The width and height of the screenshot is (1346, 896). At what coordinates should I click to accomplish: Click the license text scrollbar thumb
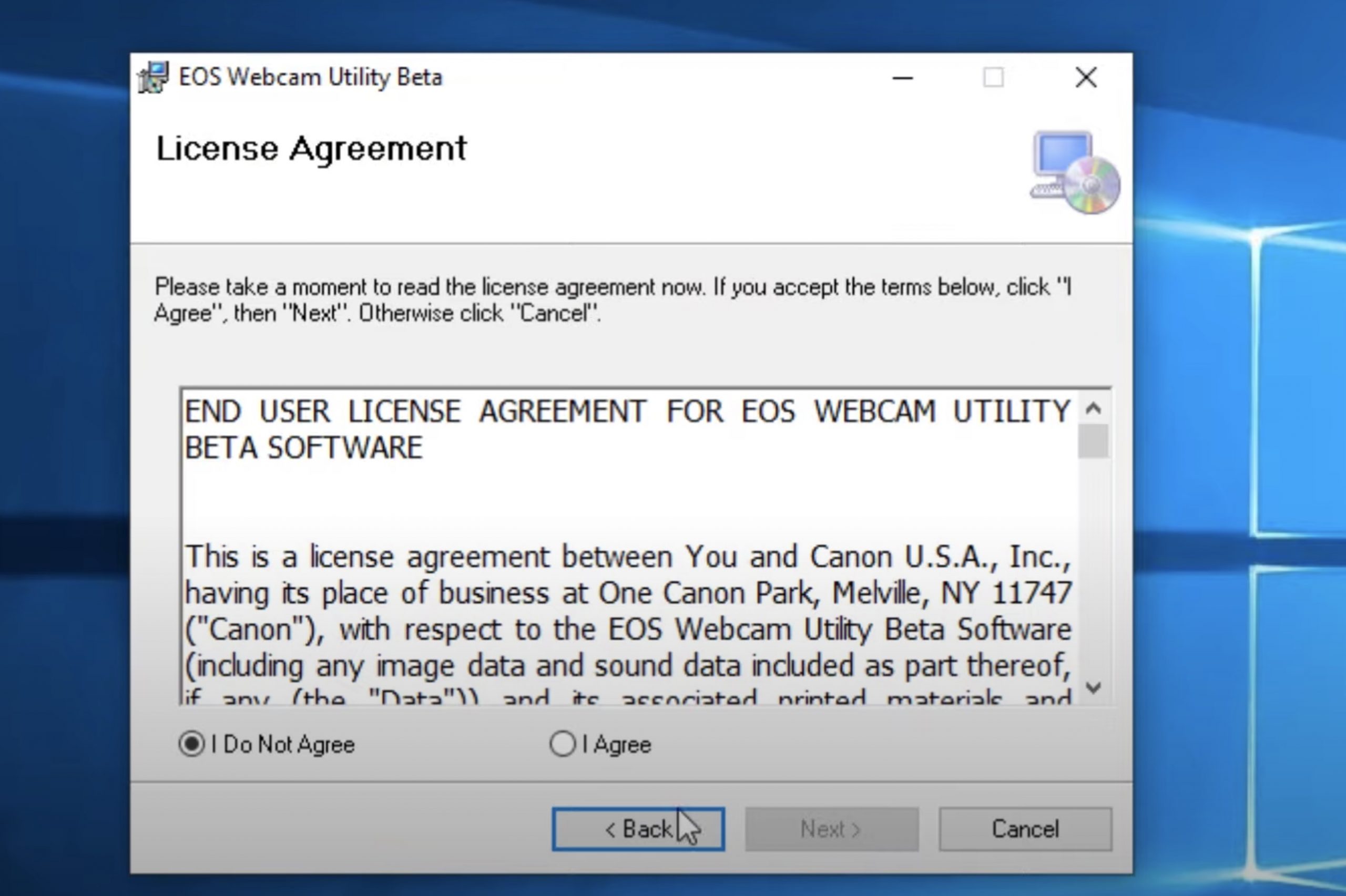tap(1094, 441)
